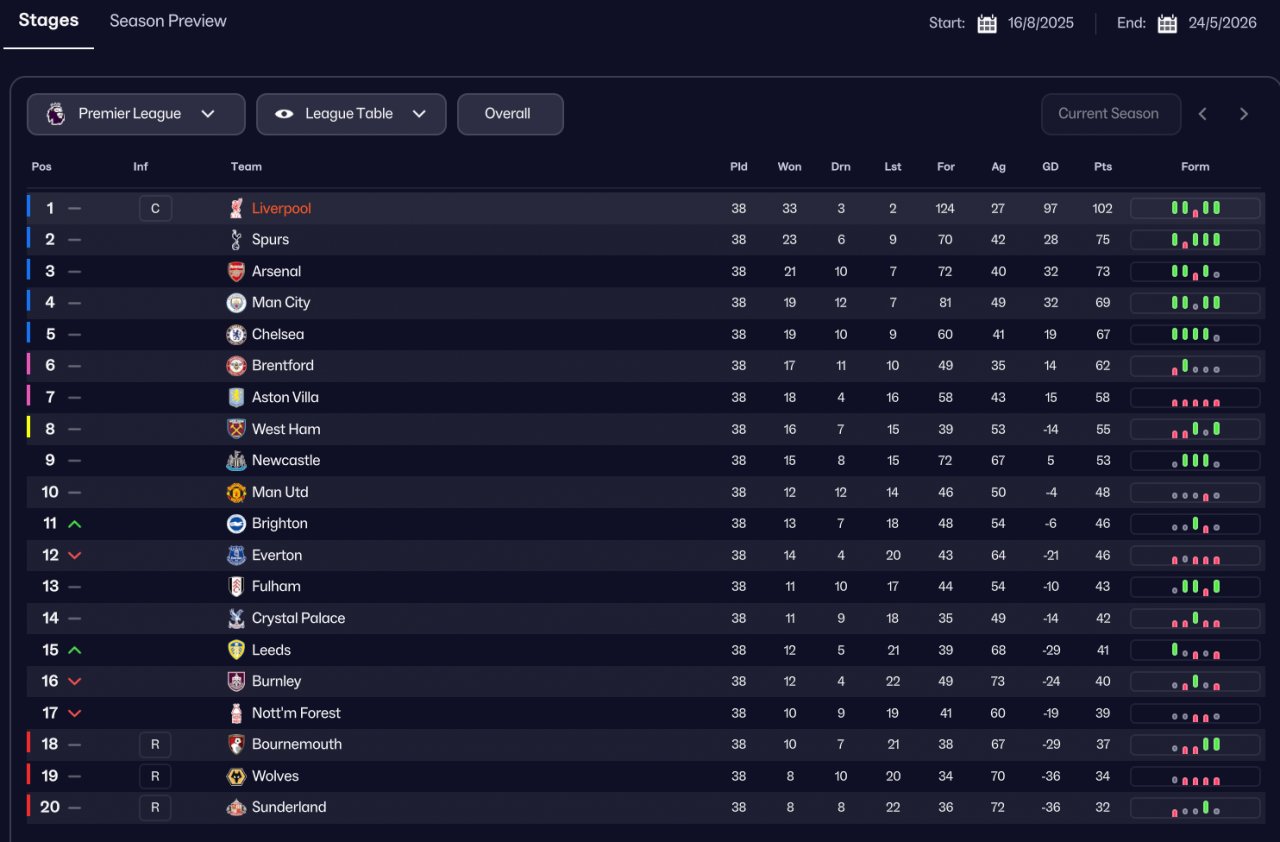Open the Premier League competition dropdown
The image size is (1280, 842).
[x=136, y=114]
